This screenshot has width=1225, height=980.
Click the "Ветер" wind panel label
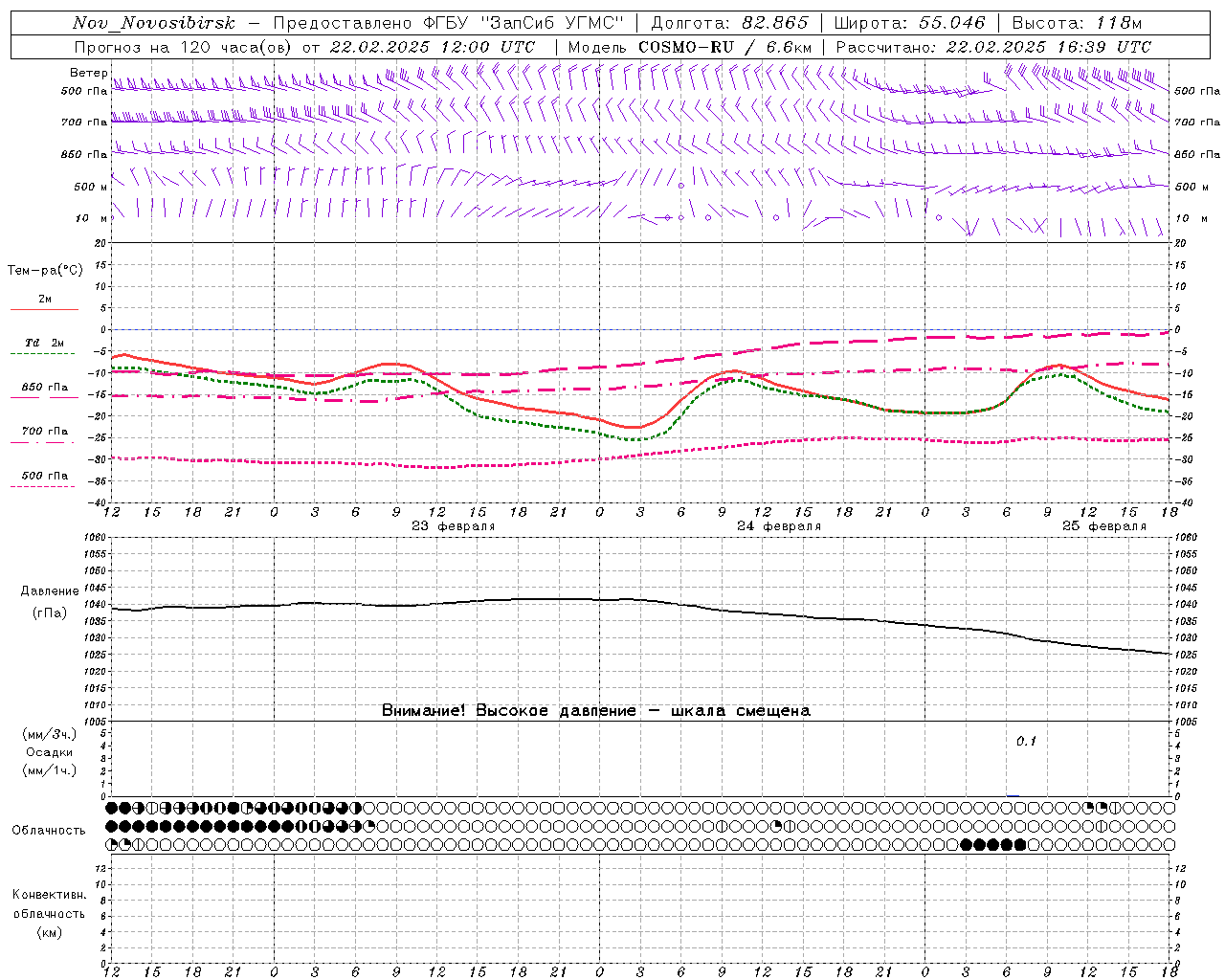pos(88,73)
